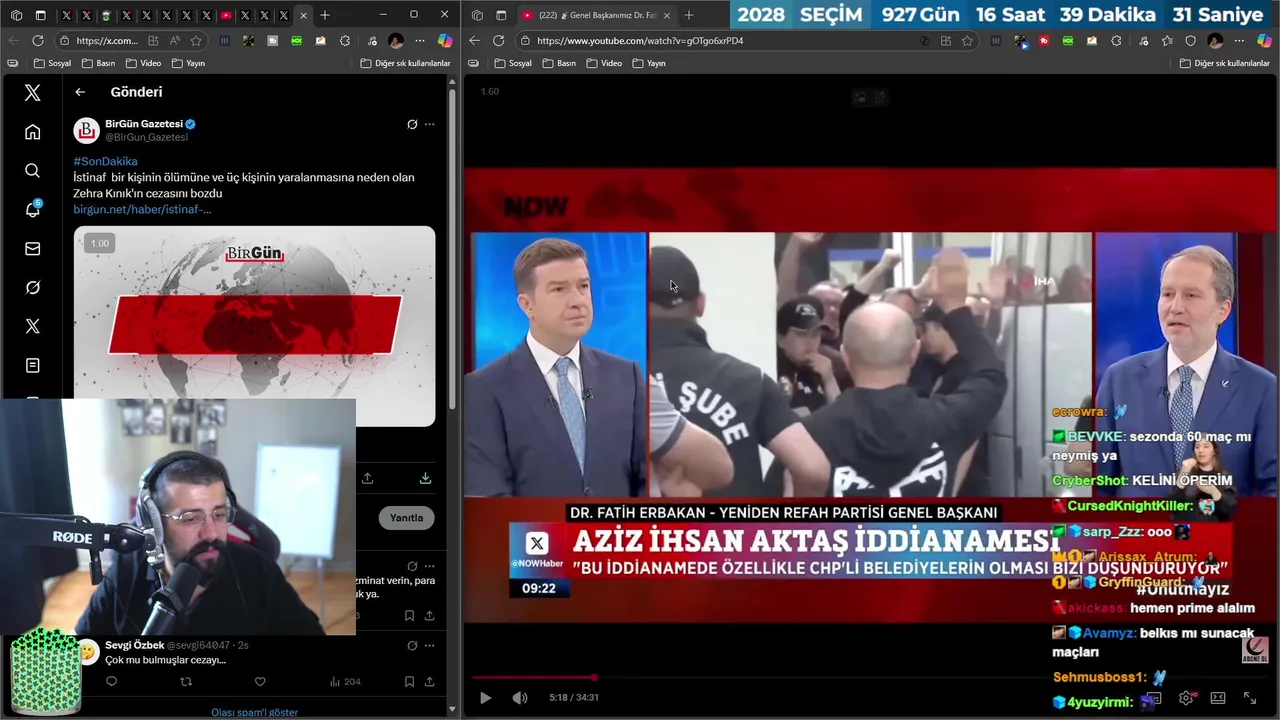Viewport: 1280px width, 720px height.
Task: Open left browser settings ellipsis menu
Action: click(419, 40)
